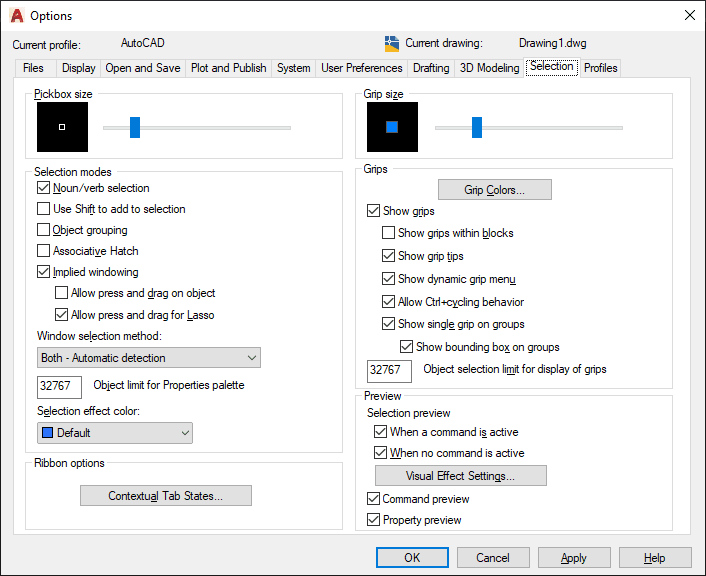Expand the Selection effect color dropdown
This screenshot has width=706, height=576.
click(x=114, y=433)
